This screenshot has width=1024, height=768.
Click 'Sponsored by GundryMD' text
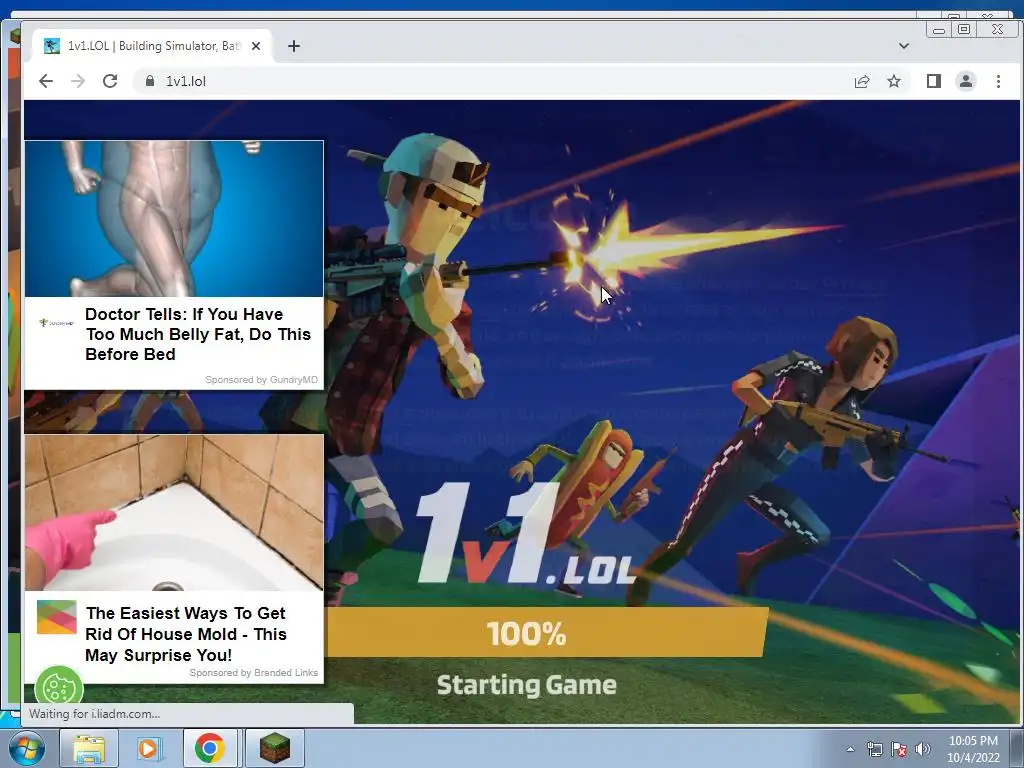point(261,379)
